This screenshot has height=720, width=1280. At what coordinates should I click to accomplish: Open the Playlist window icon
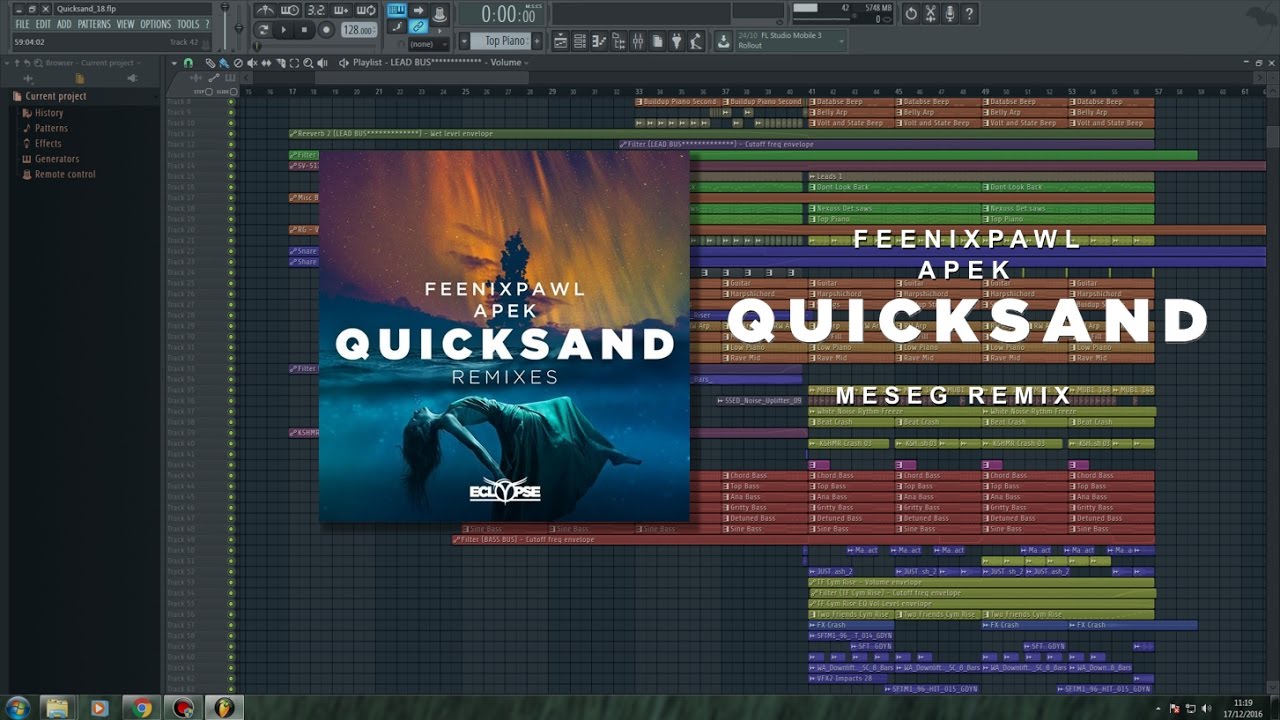(559, 41)
